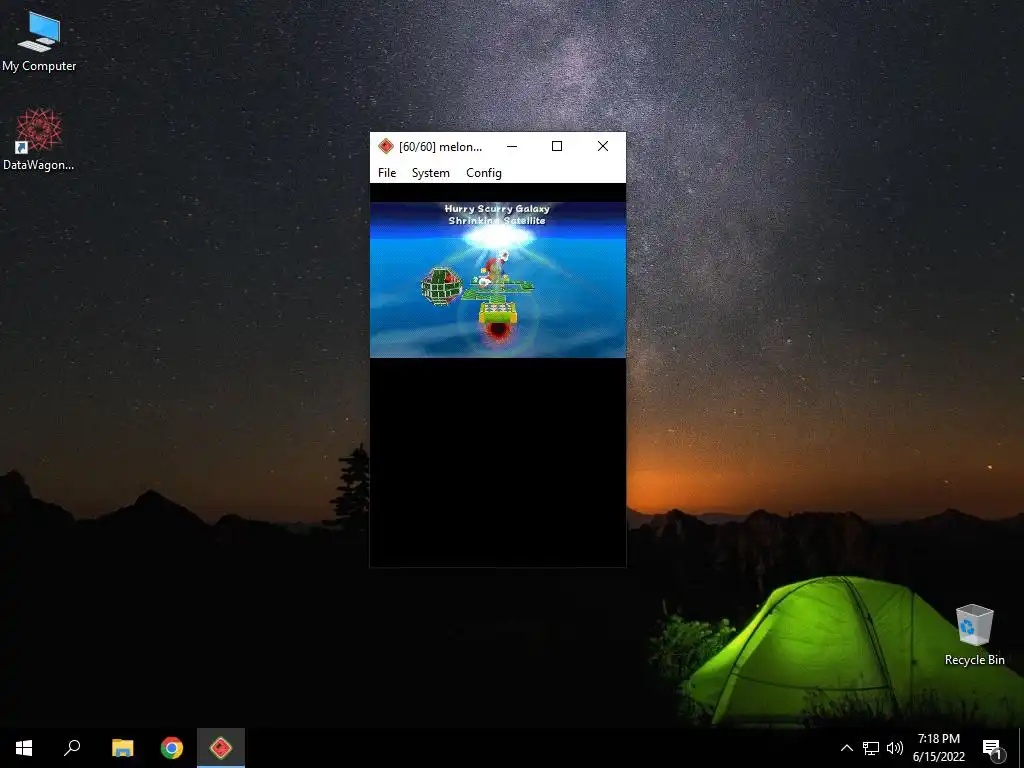Click the emulator top game screen

(x=498, y=280)
